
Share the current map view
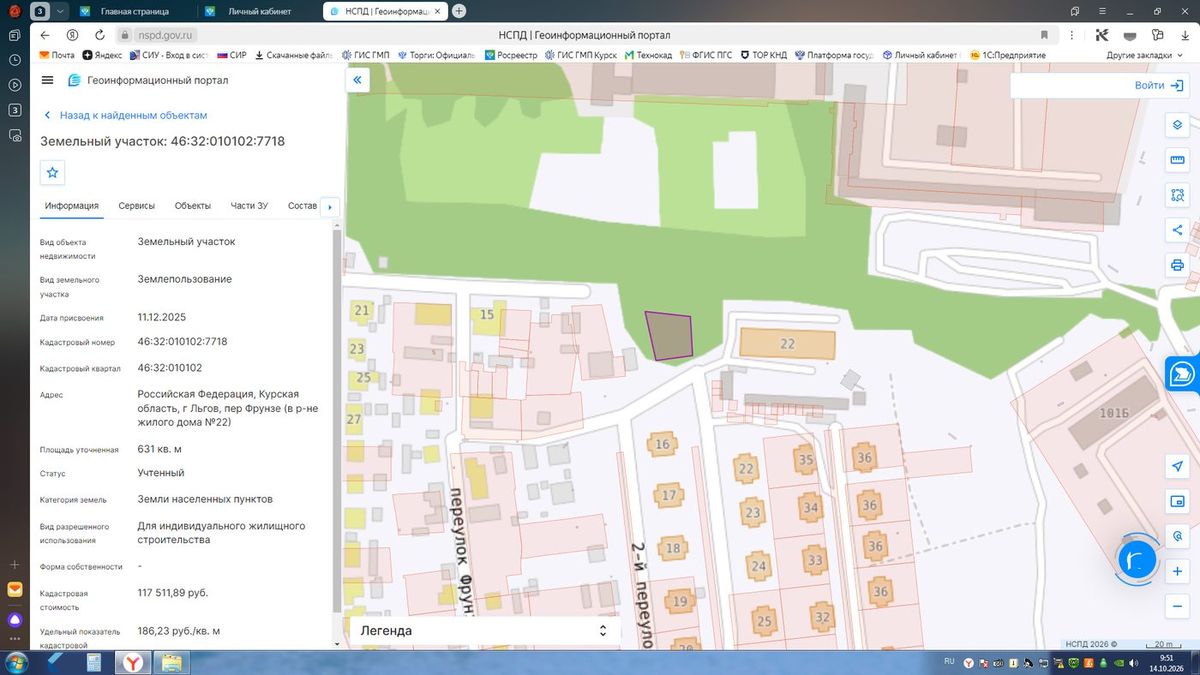coord(1177,231)
